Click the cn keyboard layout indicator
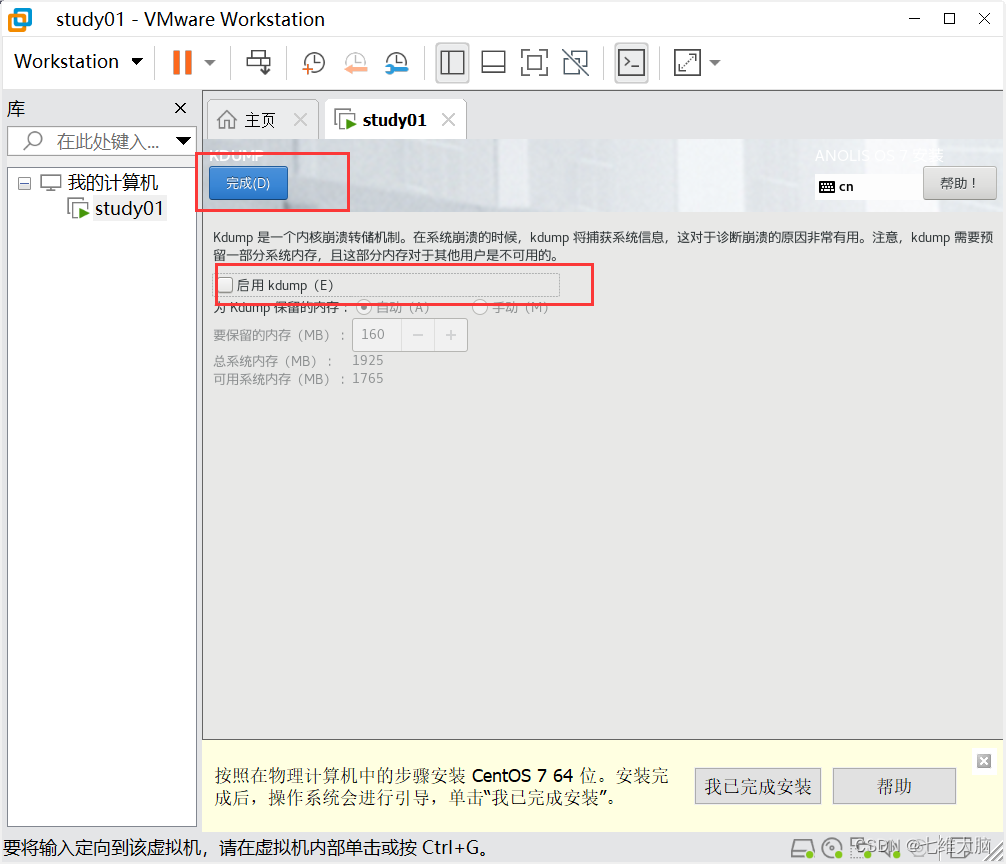Image resolution: width=1006 pixels, height=864 pixels. (836, 187)
